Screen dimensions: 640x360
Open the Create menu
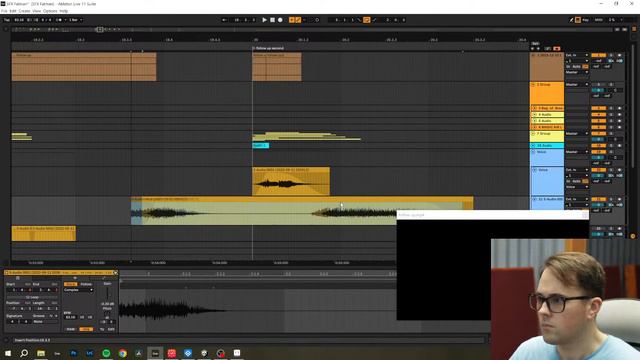[24, 11]
